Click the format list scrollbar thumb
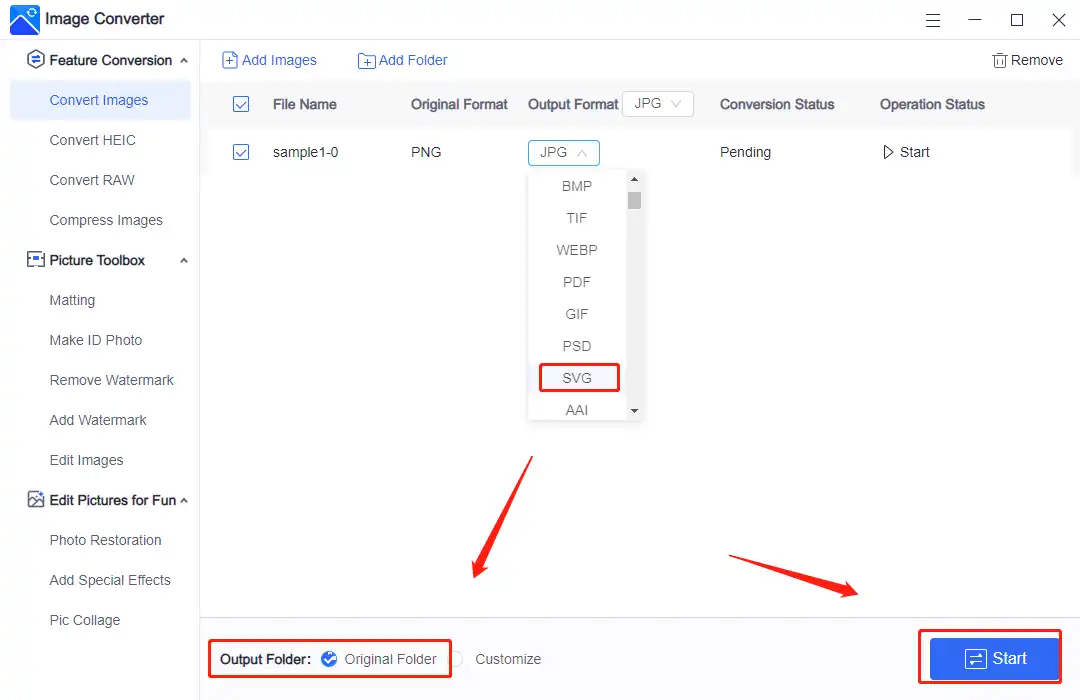 tap(634, 200)
